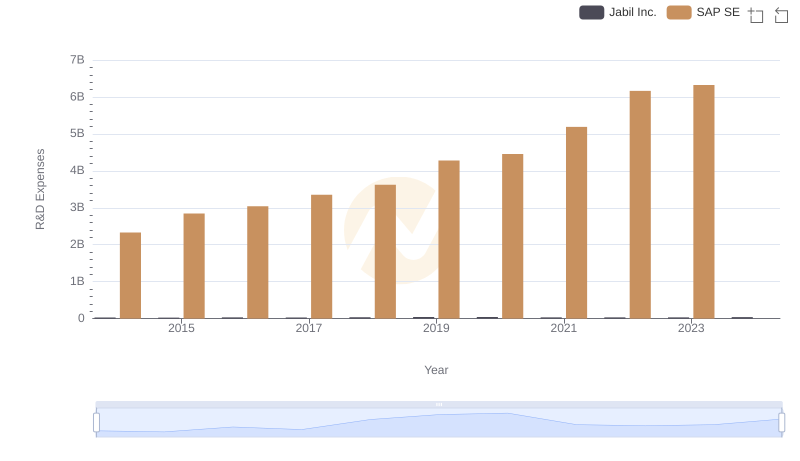Image resolution: width=800 pixels, height=461 pixels.
Task: Select the left handle of the zoom slider
Action: coord(96,422)
